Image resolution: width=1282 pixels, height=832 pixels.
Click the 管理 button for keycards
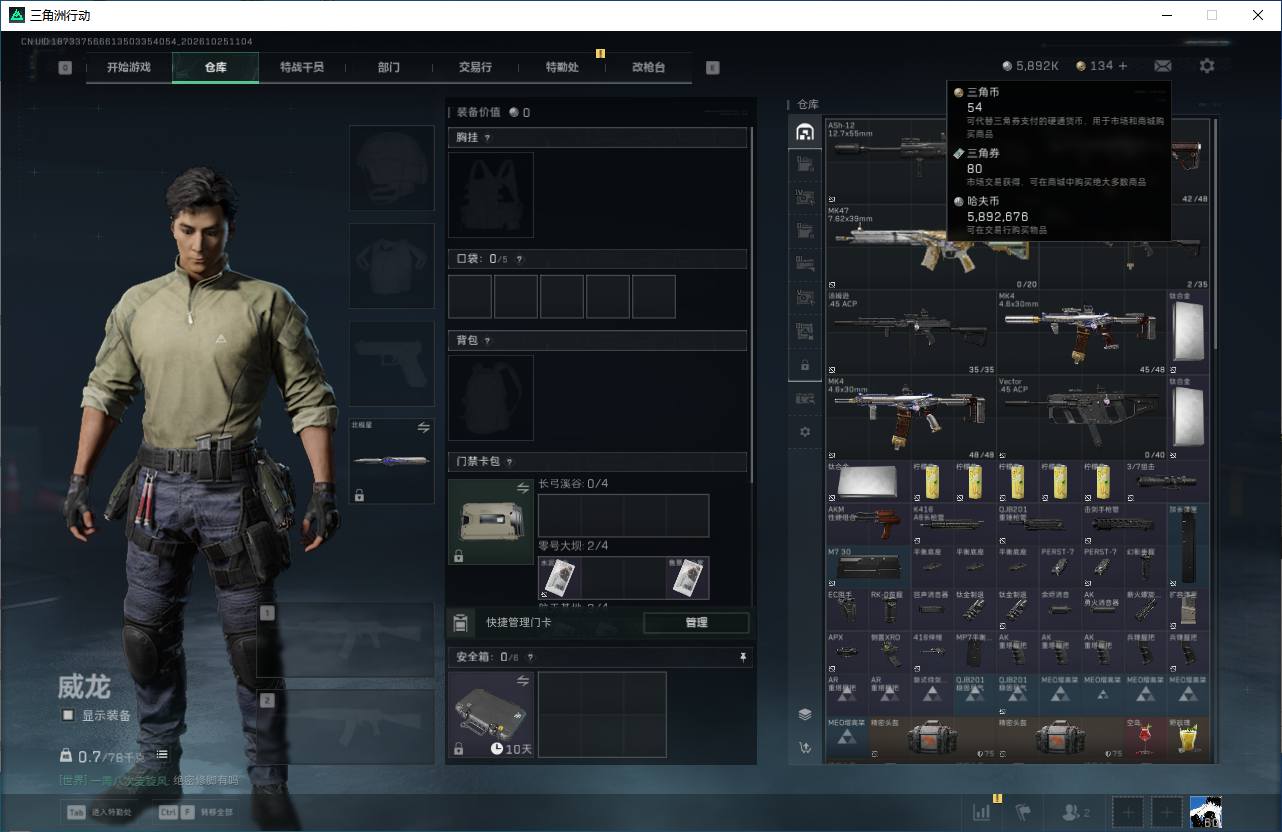(696, 623)
